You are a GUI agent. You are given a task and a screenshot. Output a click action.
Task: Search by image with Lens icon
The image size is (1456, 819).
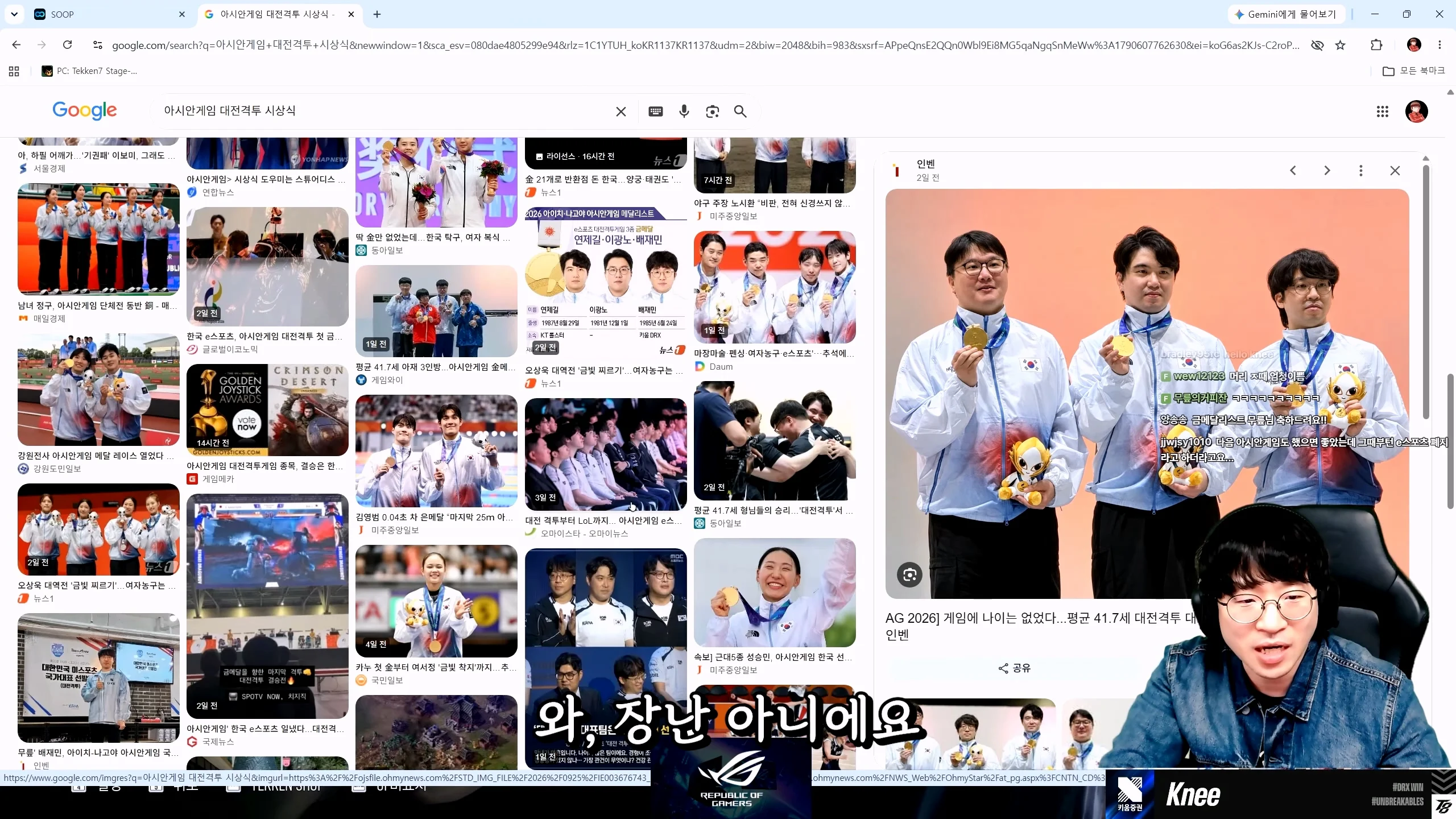point(713,111)
